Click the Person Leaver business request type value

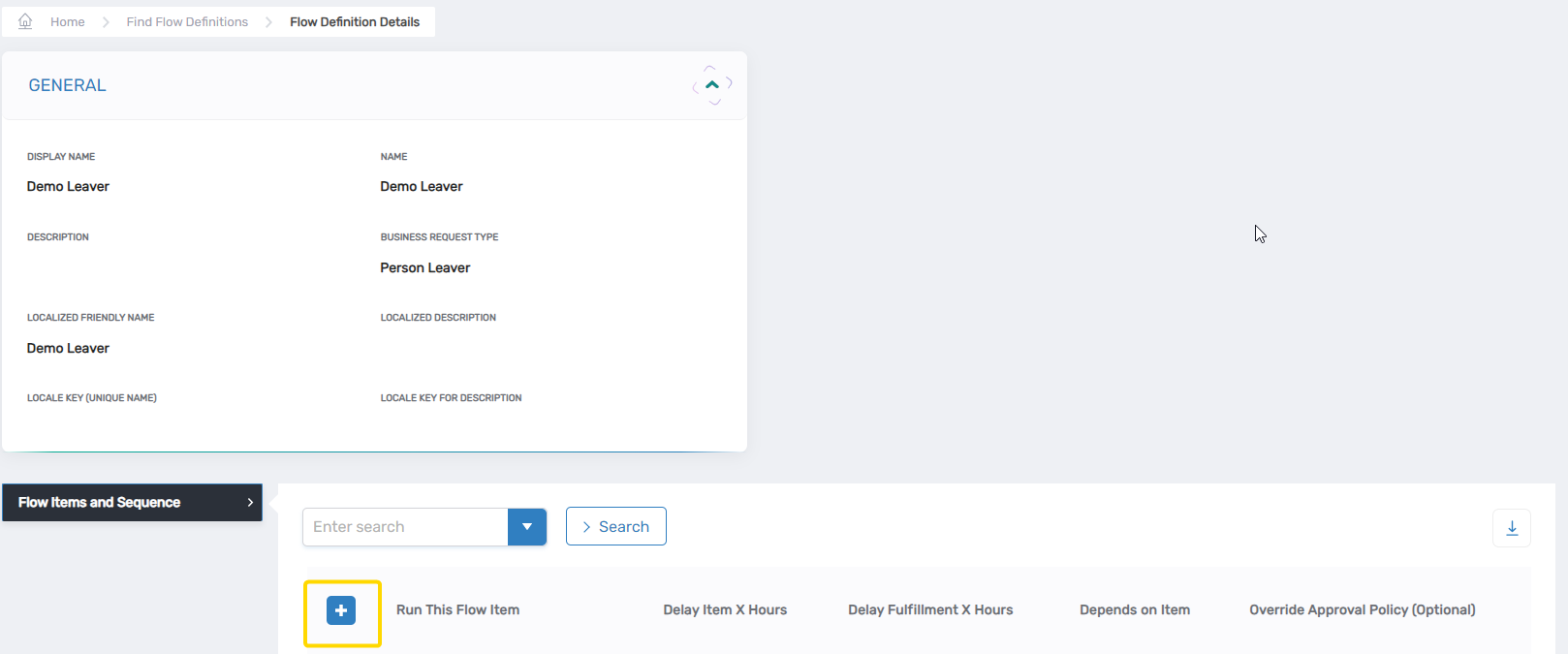point(424,267)
